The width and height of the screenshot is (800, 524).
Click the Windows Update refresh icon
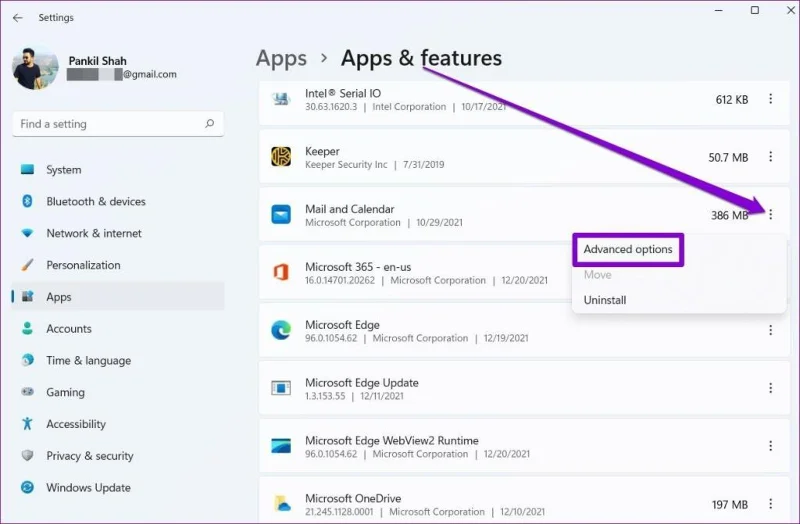point(28,487)
